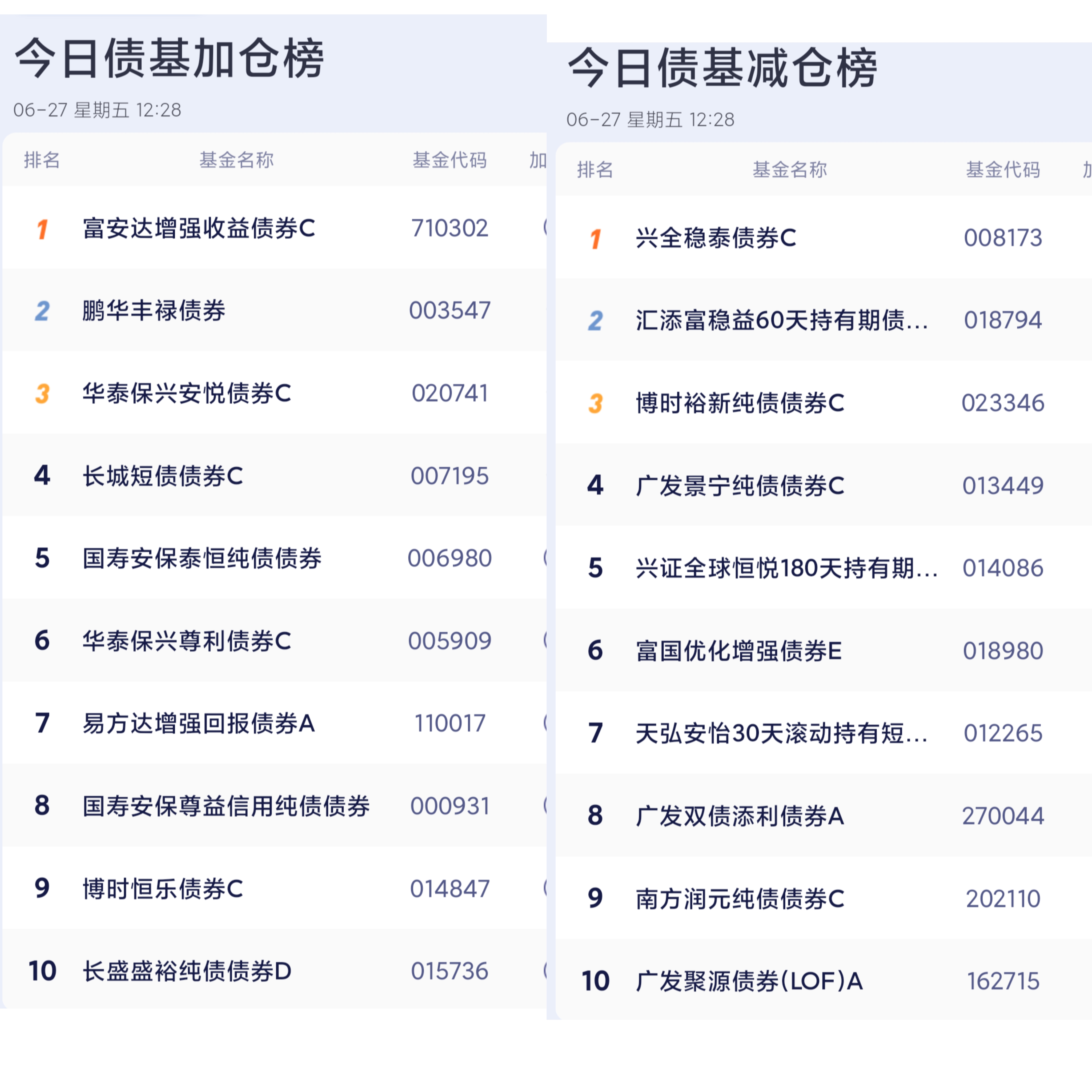Open fund 富国优化增强债券E
This screenshot has width=1092, height=1092.
[739, 651]
